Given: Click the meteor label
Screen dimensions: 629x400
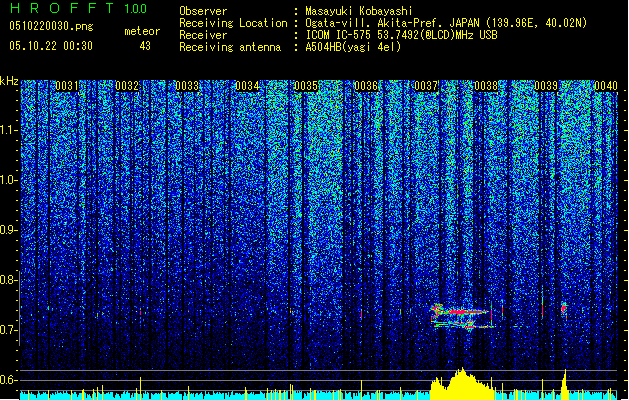Looking at the screenshot, I should 142,31.
